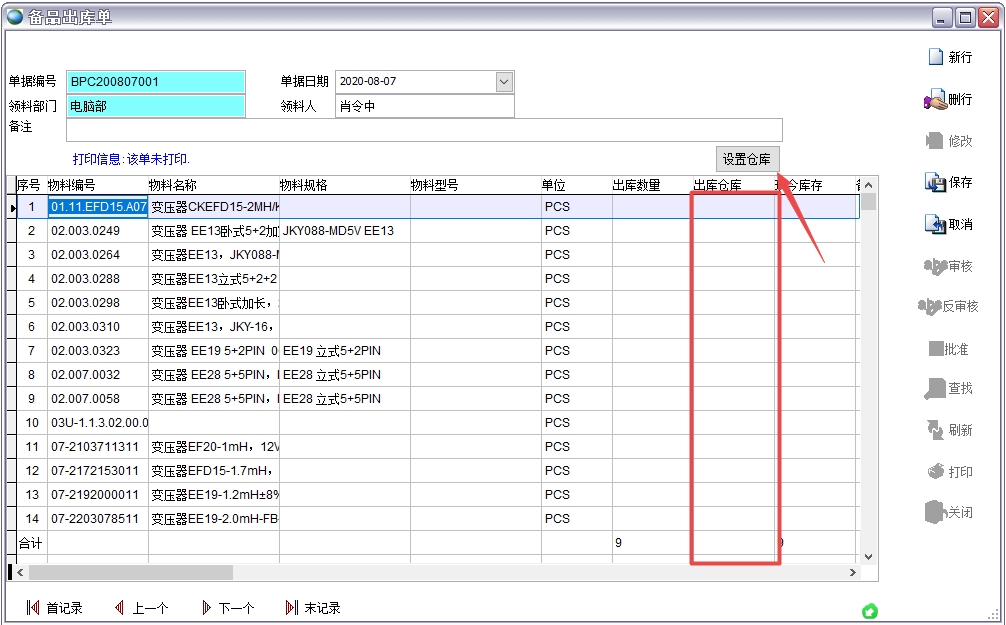Click the green status icon at bottom right
Screen dimensions: 1006x625
click(x=870, y=611)
